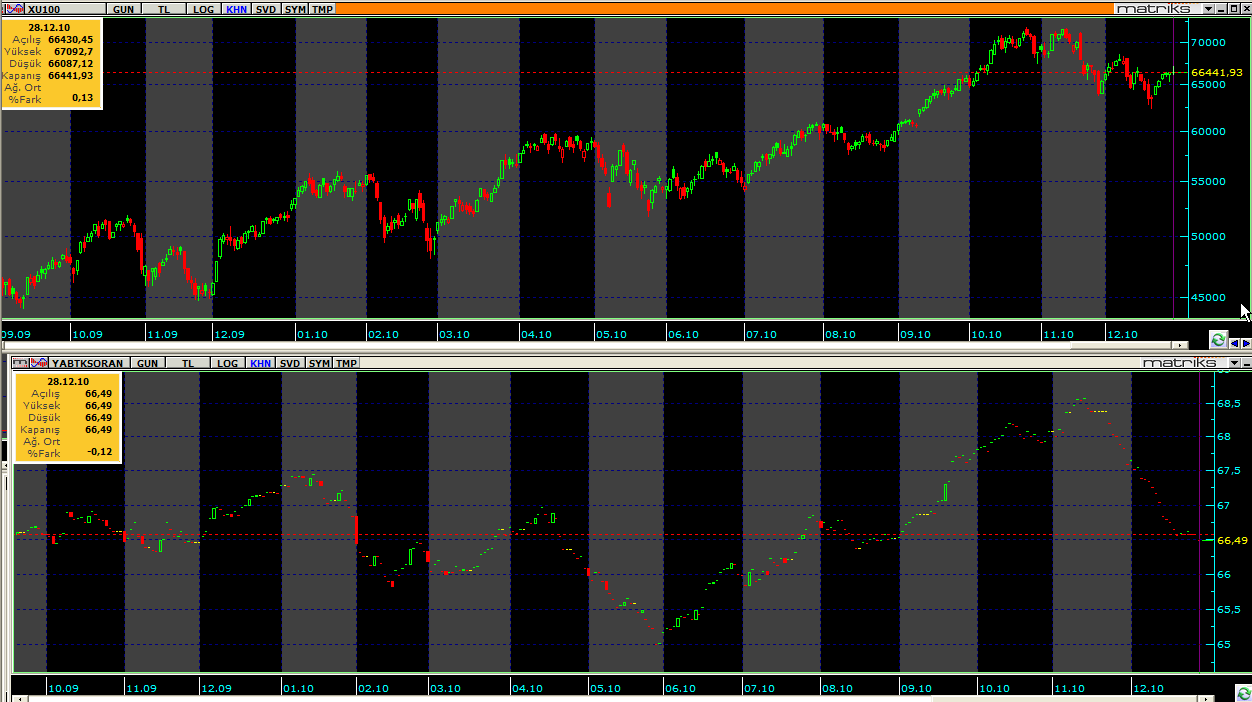The image size is (1252, 702).
Task: Toggle LOG scale on the XU100 chart
Action: 203,9
